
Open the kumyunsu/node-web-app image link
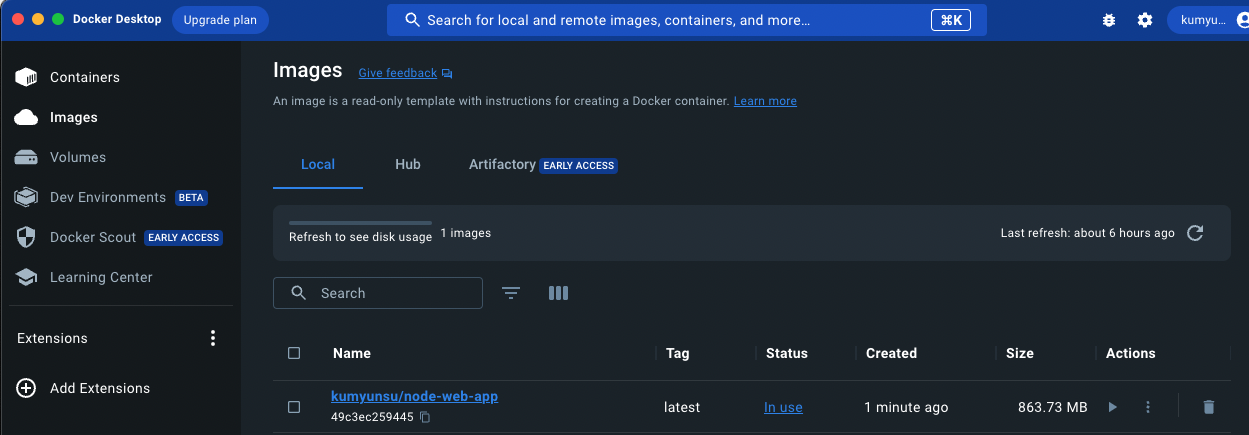coord(414,396)
